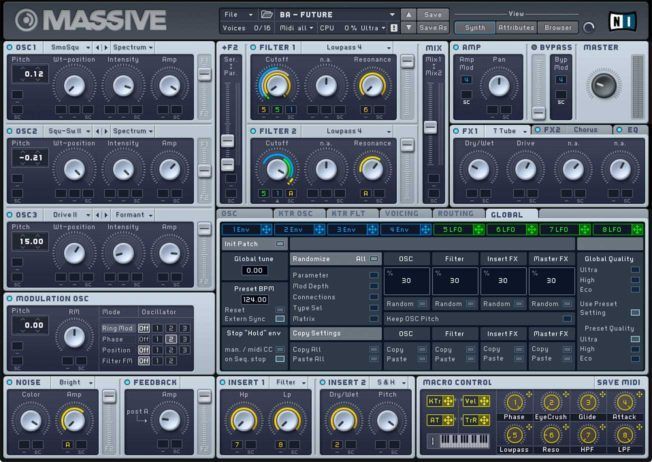652x462 pixels.
Task: Open the preset folder icon
Action: coord(267,15)
